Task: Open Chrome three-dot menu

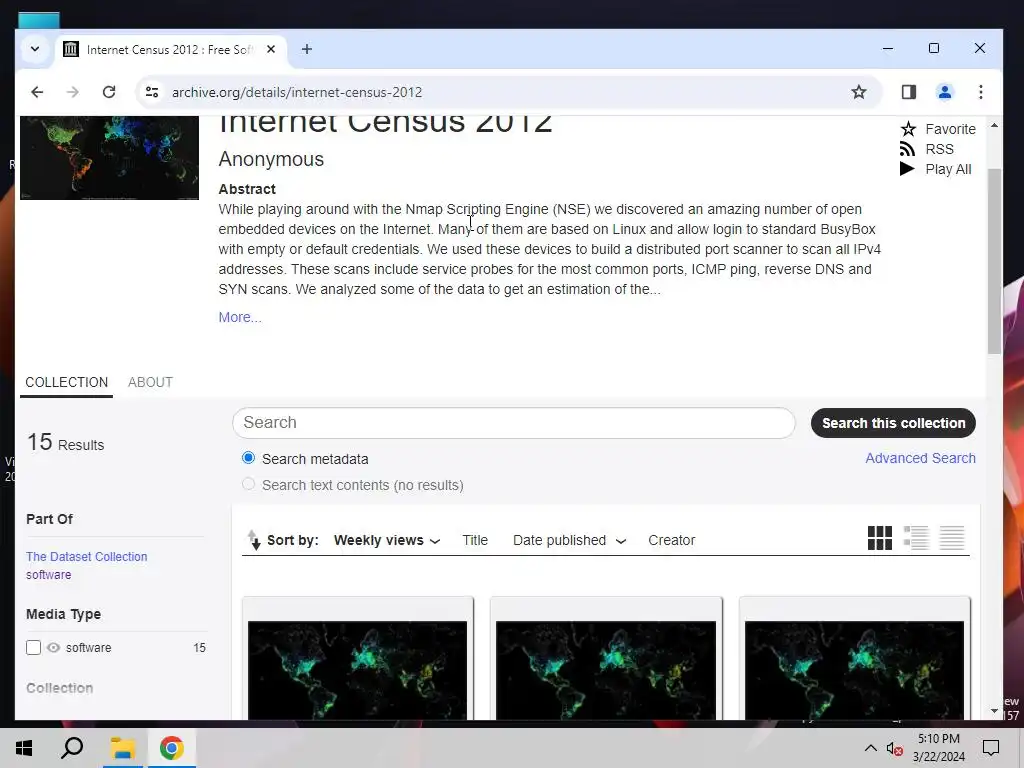Action: [x=980, y=92]
